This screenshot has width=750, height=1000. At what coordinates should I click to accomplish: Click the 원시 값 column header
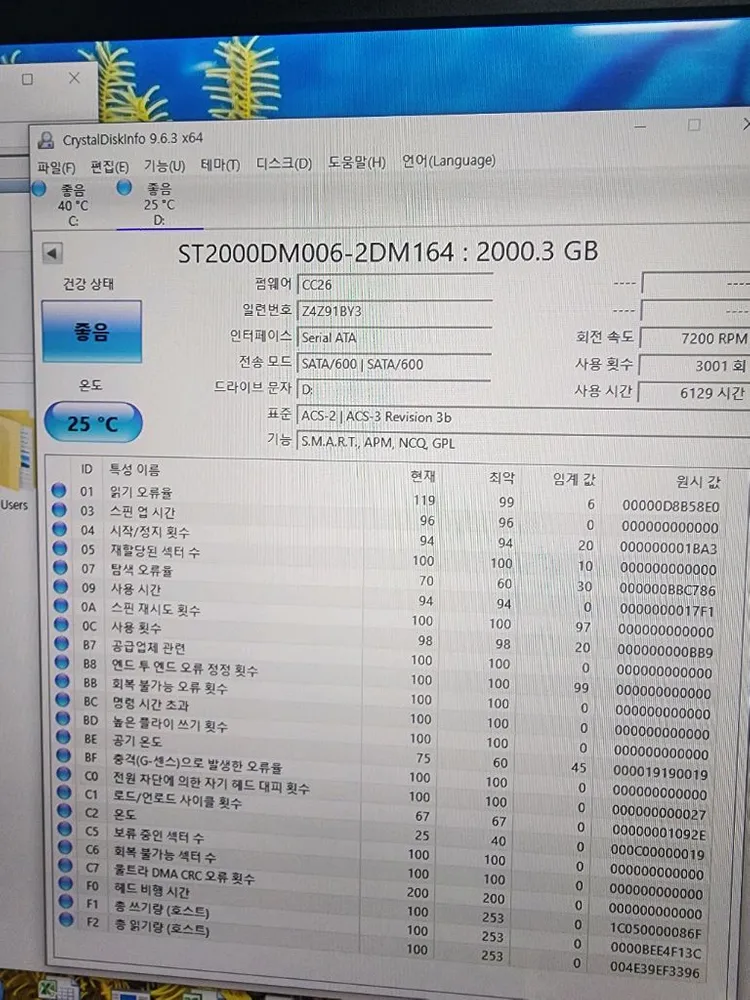(x=698, y=482)
